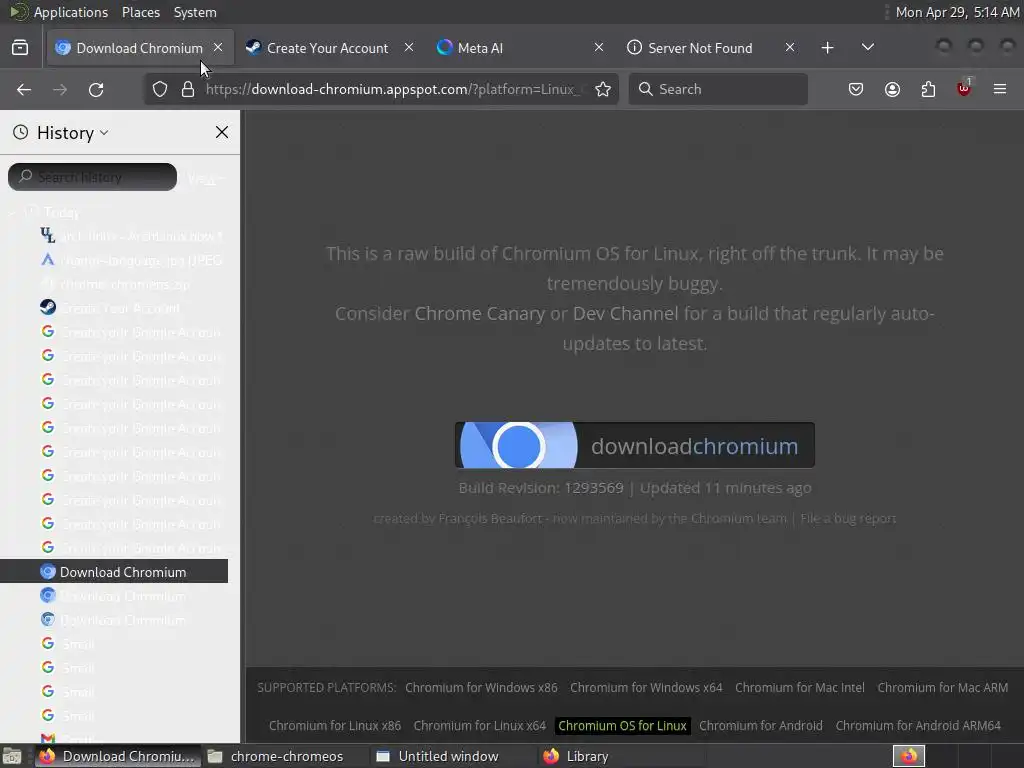
Task: Open the View options in the history sidebar
Action: tap(206, 178)
